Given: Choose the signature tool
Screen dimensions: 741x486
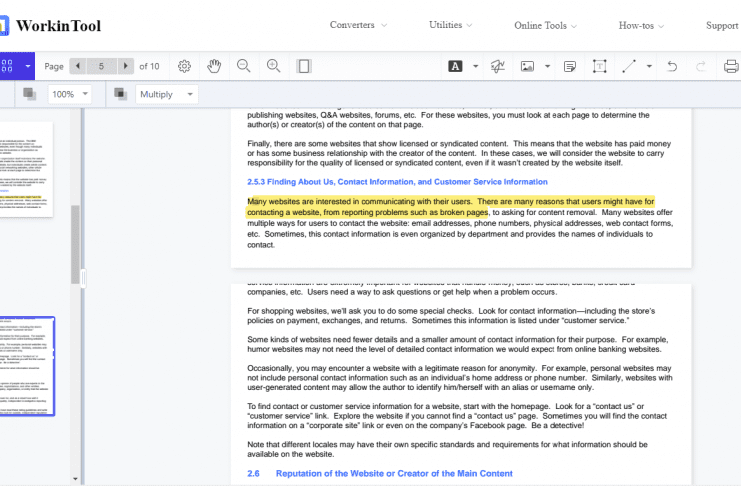Looking at the screenshot, I should (498, 66).
